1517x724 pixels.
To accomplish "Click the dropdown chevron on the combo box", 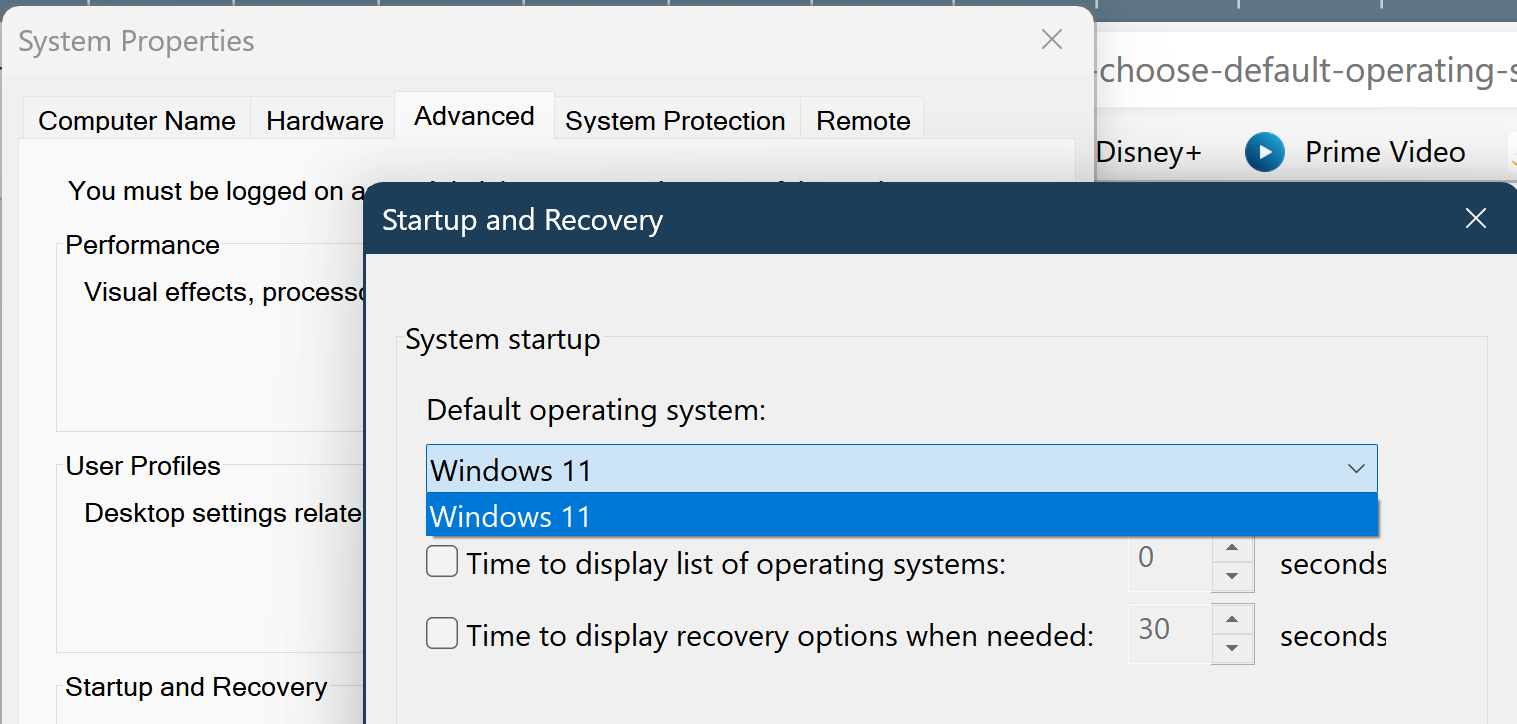I will [1357, 468].
